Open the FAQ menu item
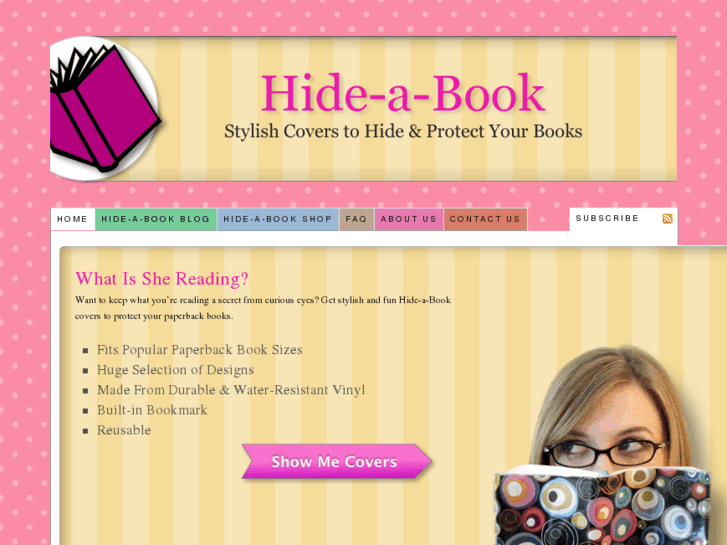727x545 pixels. point(356,219)
